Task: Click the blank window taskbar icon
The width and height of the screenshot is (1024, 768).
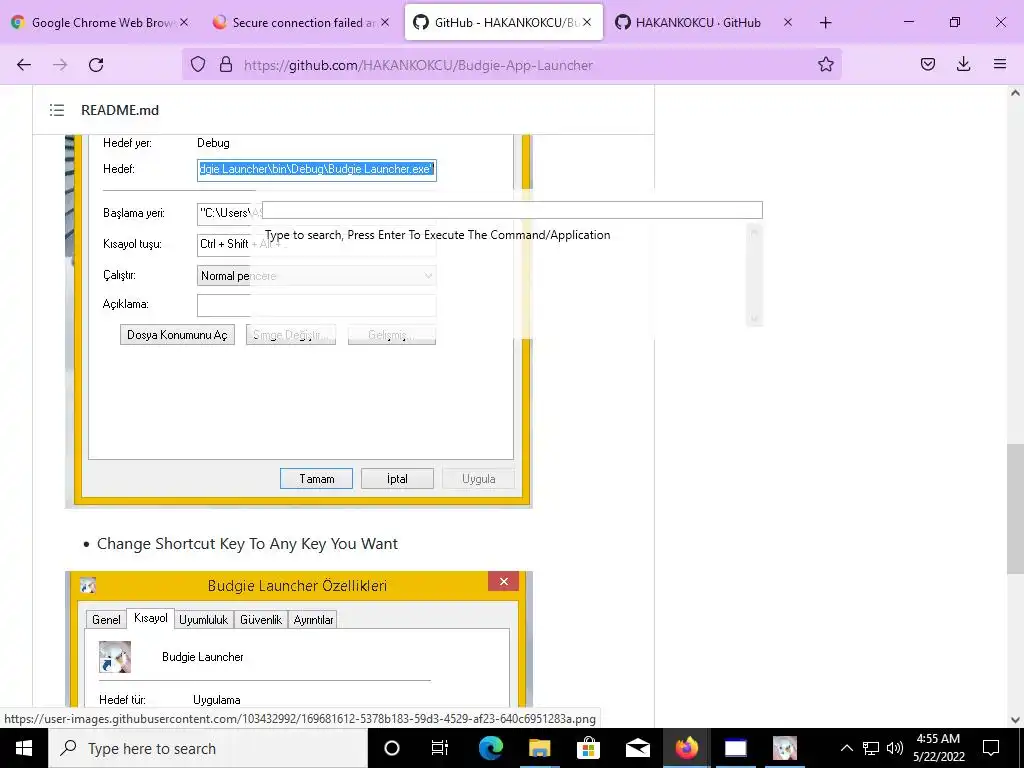Action: click(x=735, y=748)
